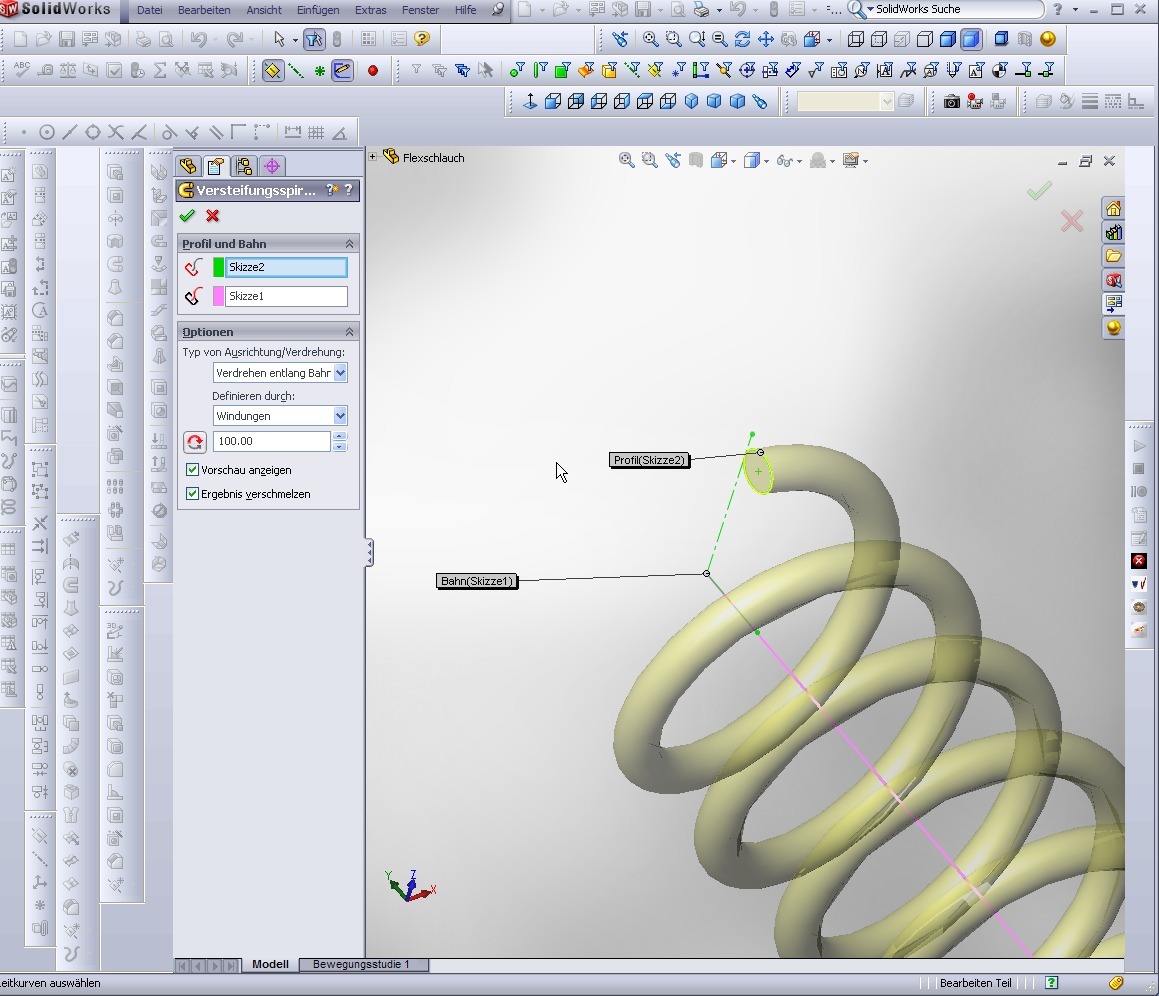Open the task pane file explorer folder
This screenshot has height=996, width=1159.
(x=1113, y=257)
